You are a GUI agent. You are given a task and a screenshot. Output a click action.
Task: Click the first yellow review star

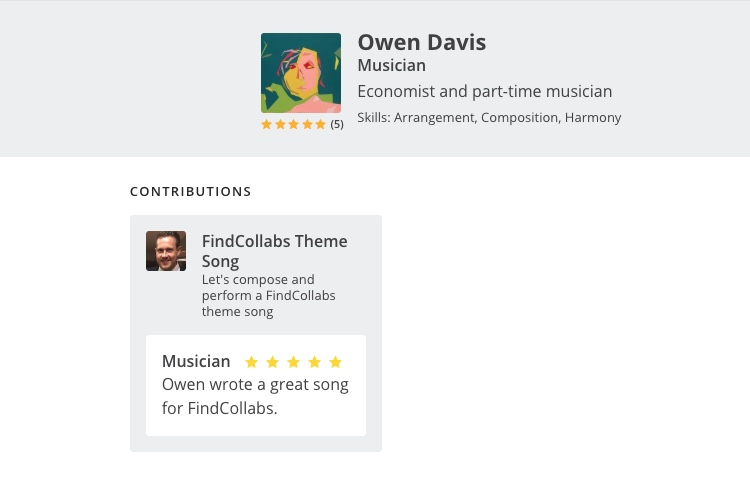[x=252, y=362]
